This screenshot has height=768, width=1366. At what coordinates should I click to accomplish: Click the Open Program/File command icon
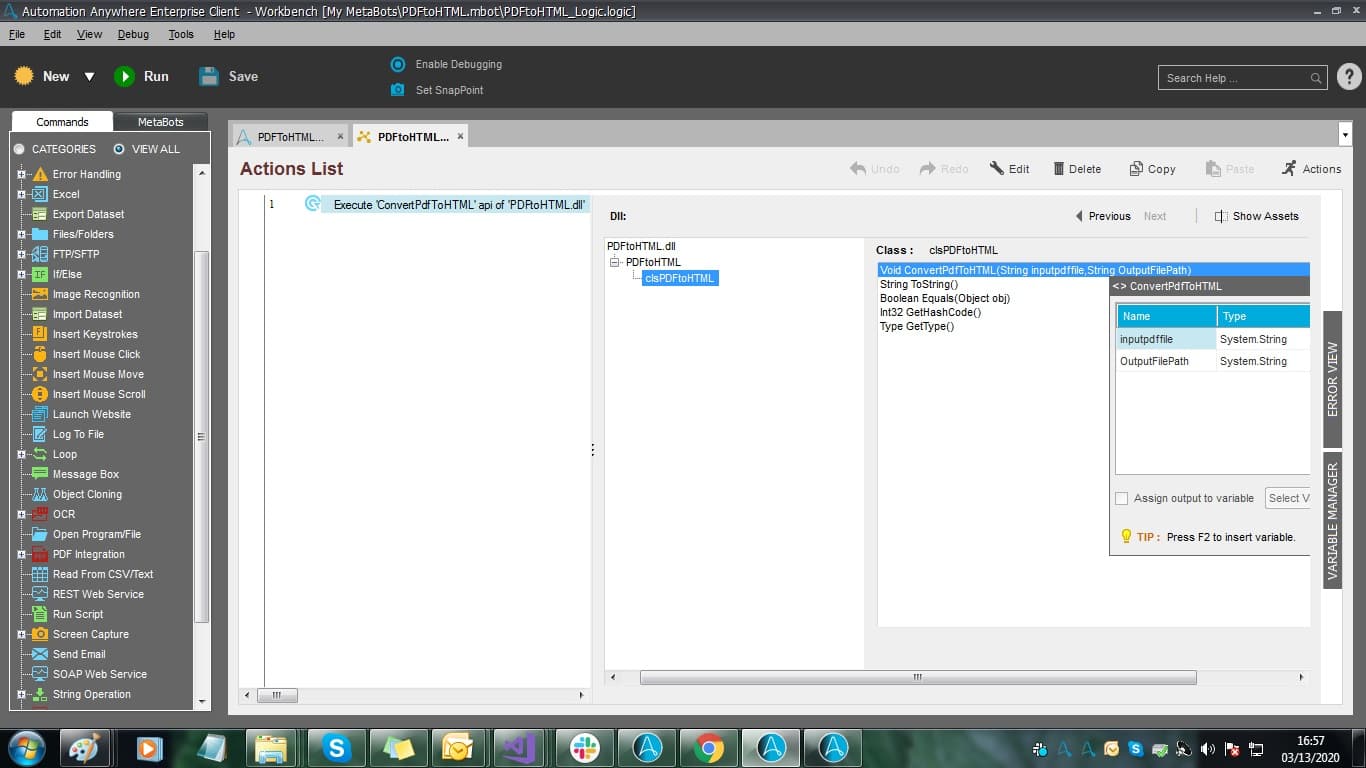40,534
